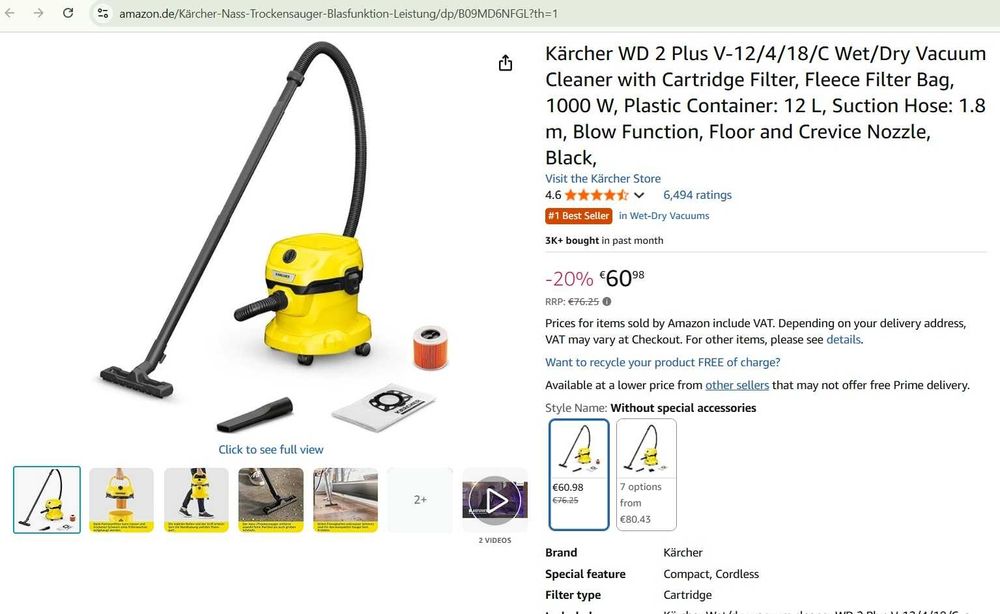Click the address bar URL field
1000x614 pixels.
338,13
